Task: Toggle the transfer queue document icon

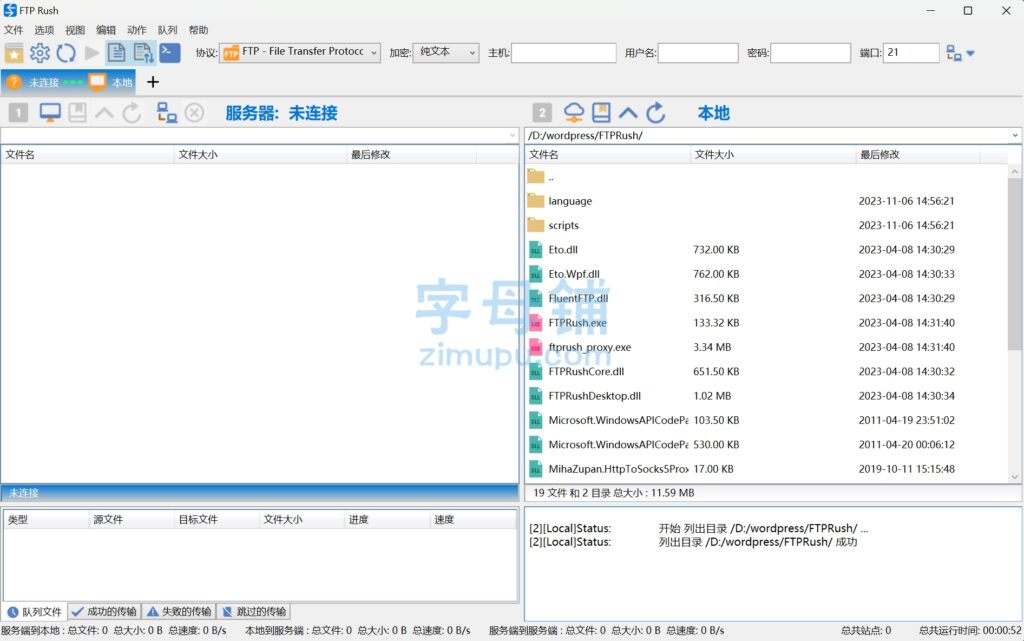Action: tap(143, 53)
